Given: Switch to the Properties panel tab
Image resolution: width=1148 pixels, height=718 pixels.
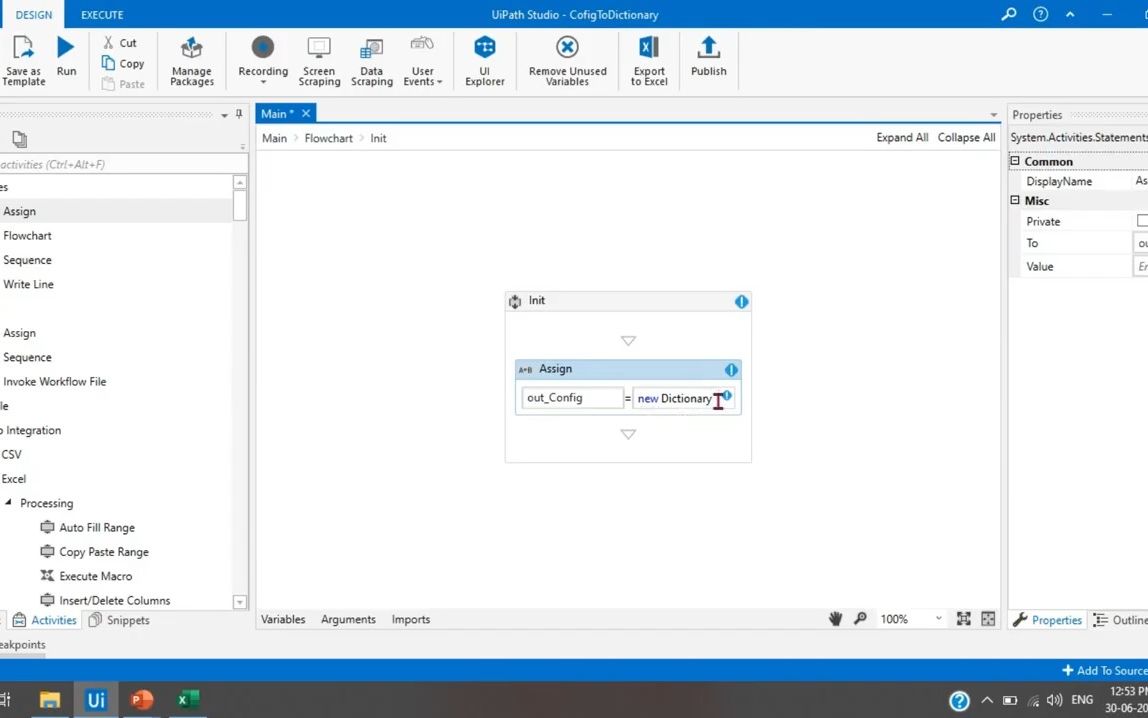Looking at the screenshot, I should [x=1048, y=620].
